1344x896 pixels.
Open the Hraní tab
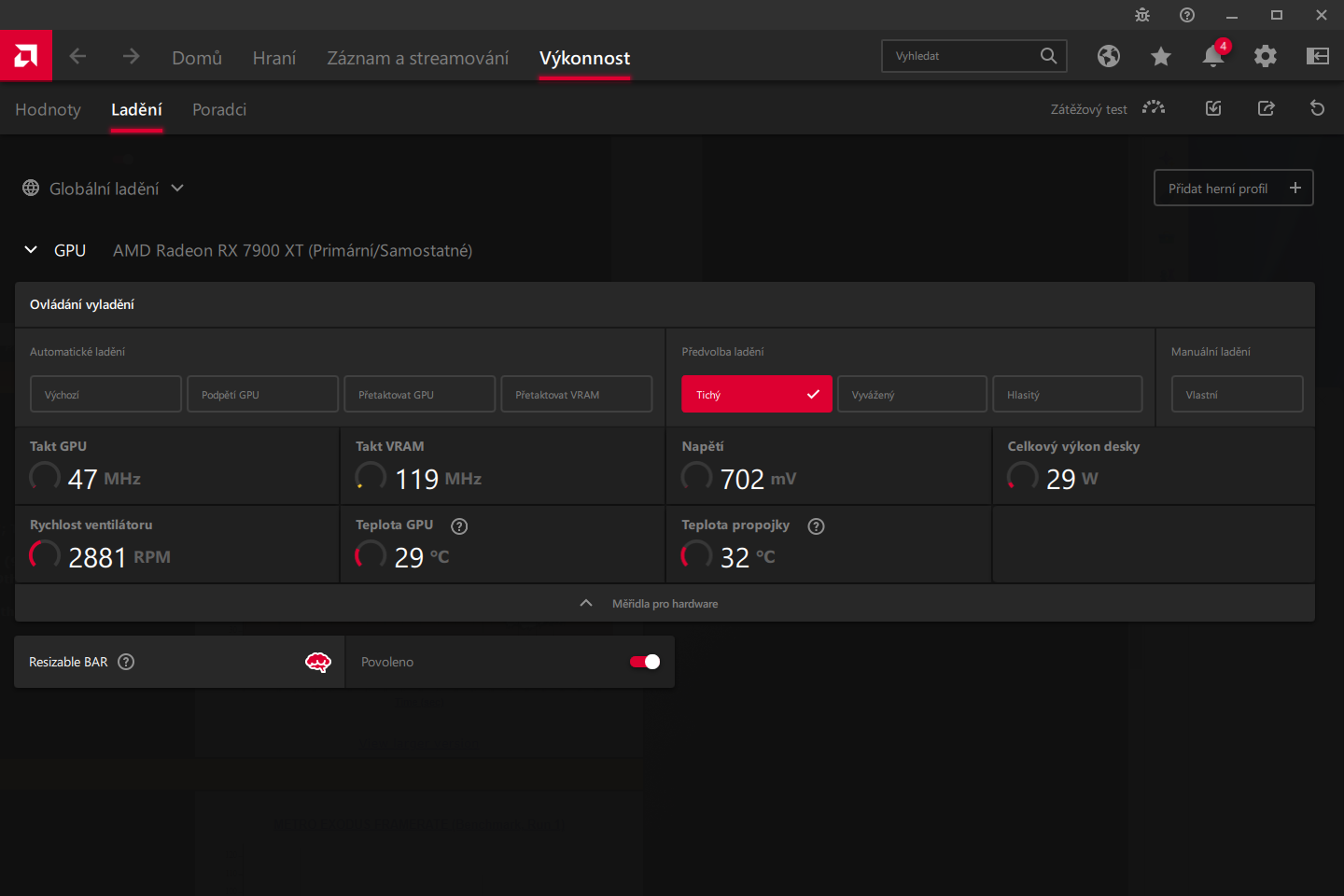point(274,58)
